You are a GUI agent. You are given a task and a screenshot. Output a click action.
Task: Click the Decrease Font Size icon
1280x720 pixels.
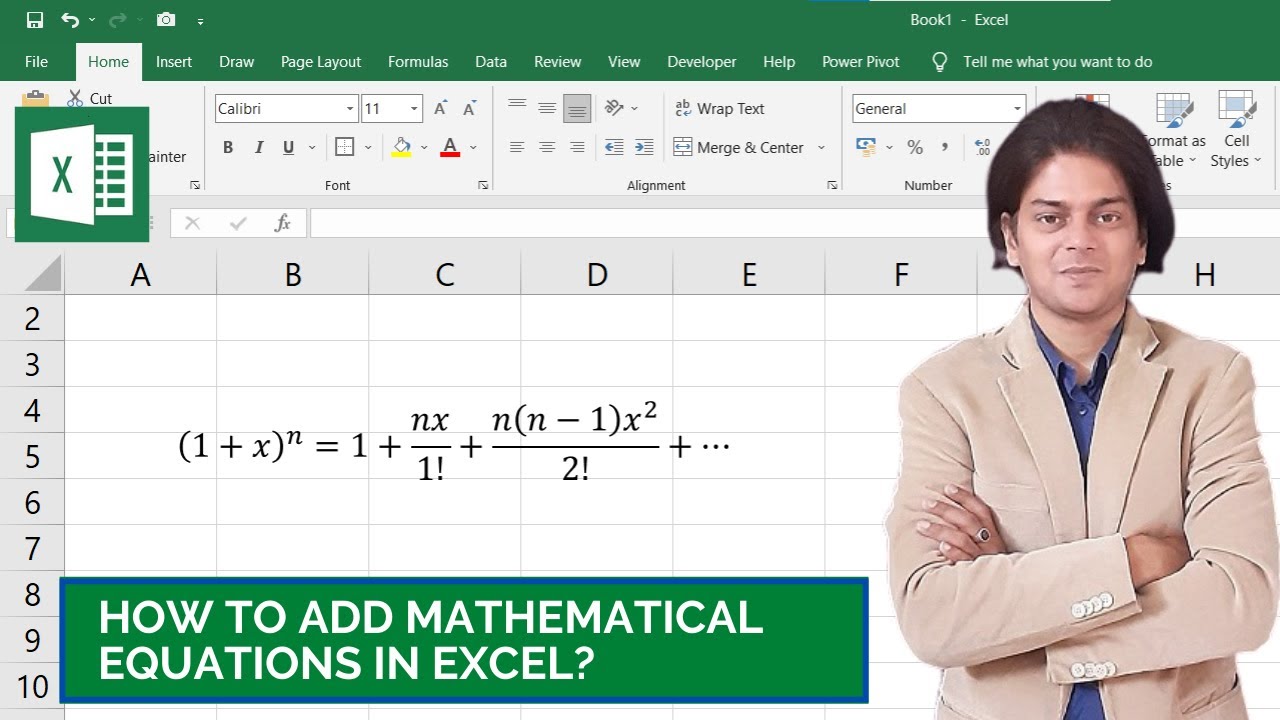[x=469, y=109]
